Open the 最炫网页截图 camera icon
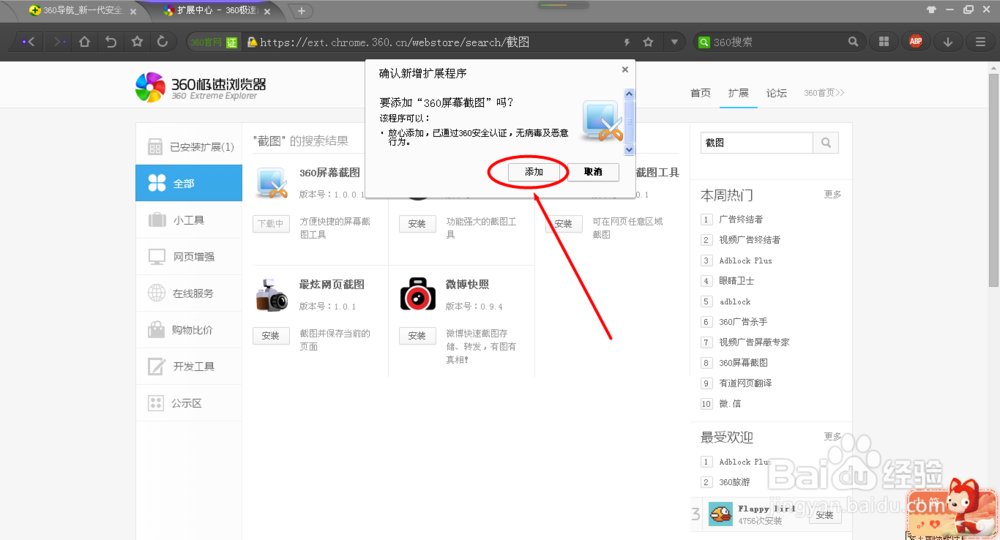This screenshot has width=1000, height=540. [x=272, y=295]
